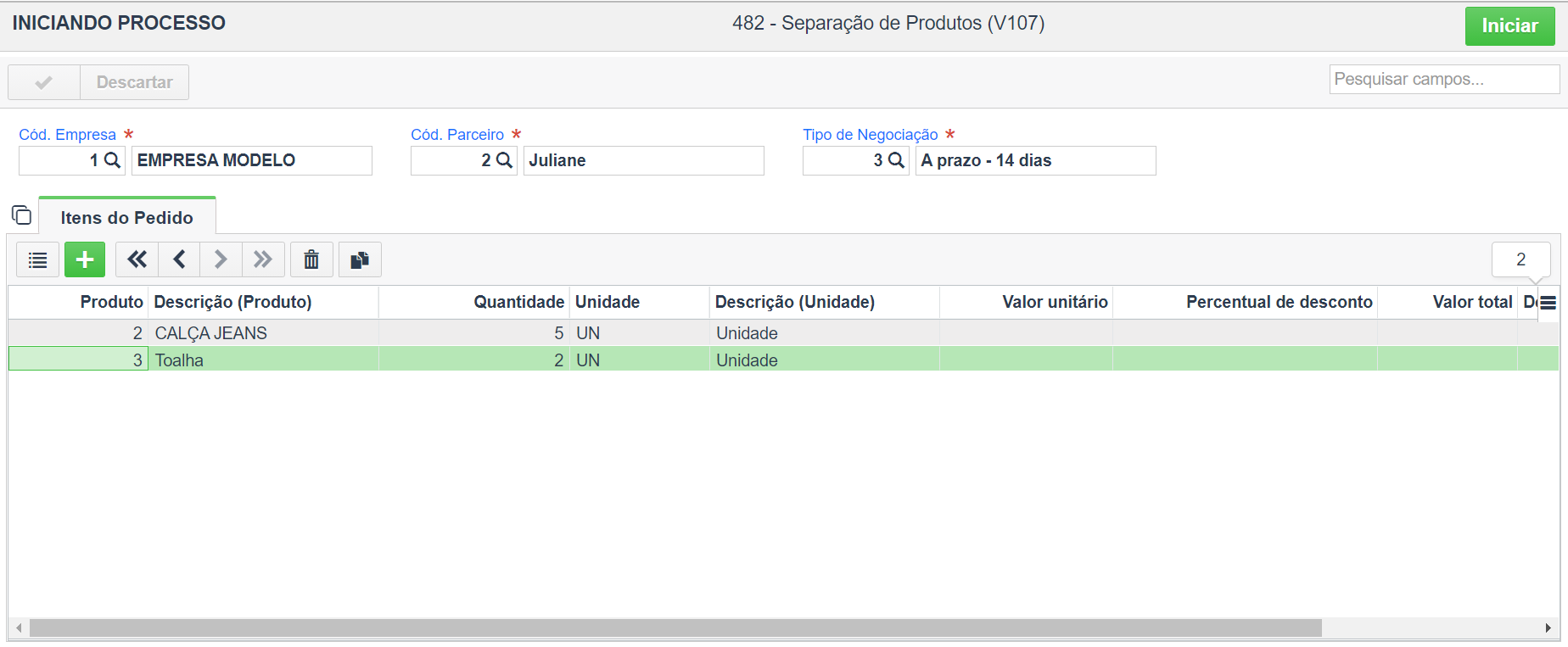Duplicate the selected item record
Image resolution: width=1568 pixels, height=647 pixels.
click(x=360, y=259)
